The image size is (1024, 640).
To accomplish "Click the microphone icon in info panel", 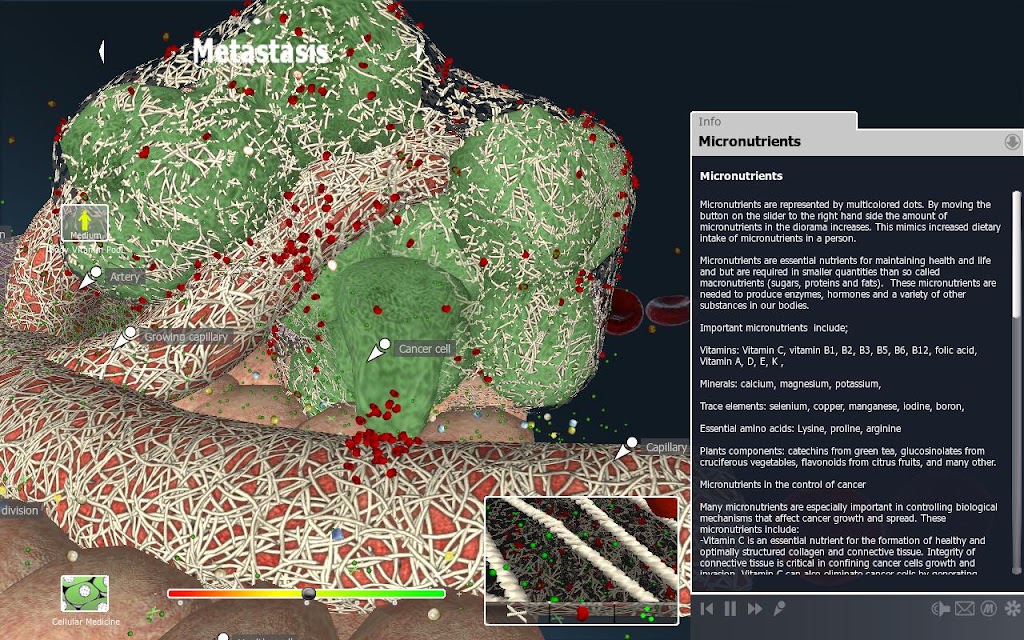I will tap(779, 609).
